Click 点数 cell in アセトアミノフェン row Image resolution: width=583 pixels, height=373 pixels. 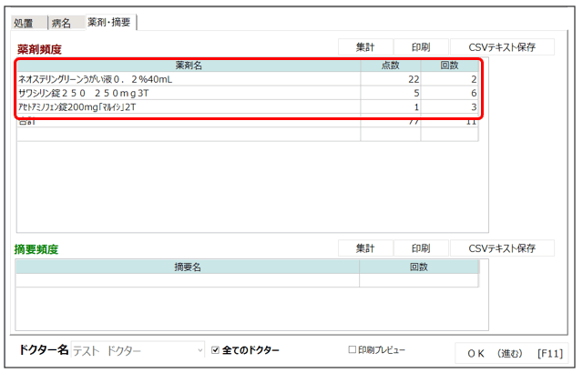click(x=391, y=107)
